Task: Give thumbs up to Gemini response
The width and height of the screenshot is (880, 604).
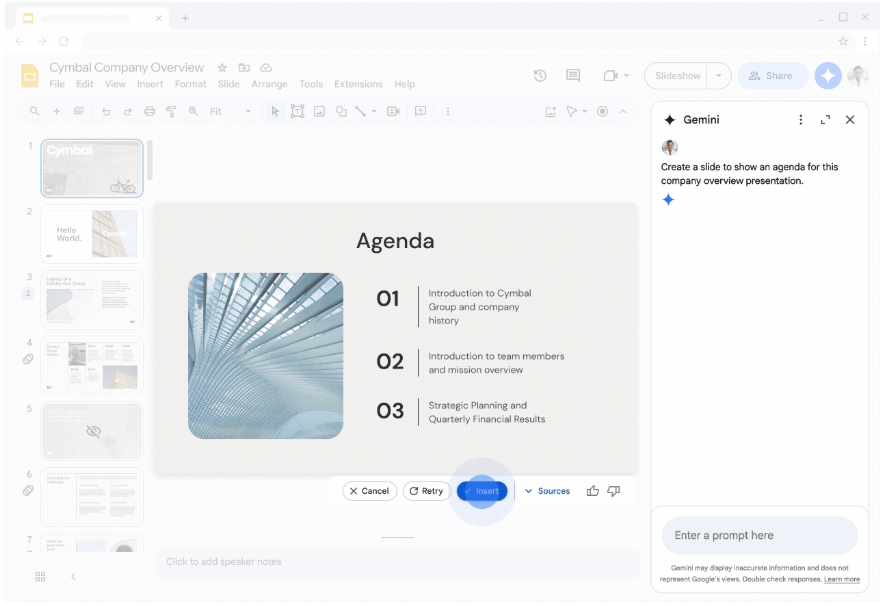Action: 592,490
